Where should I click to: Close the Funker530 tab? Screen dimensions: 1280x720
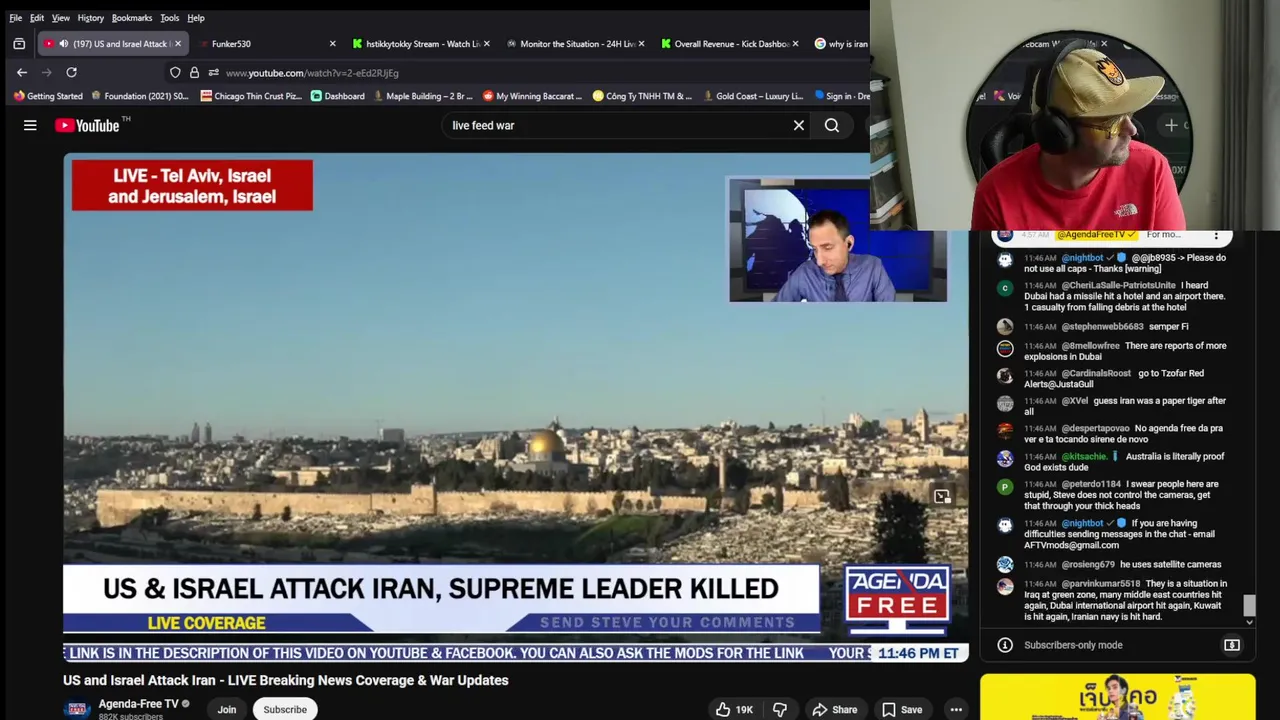pyautogui.click(x=332, y=44)
